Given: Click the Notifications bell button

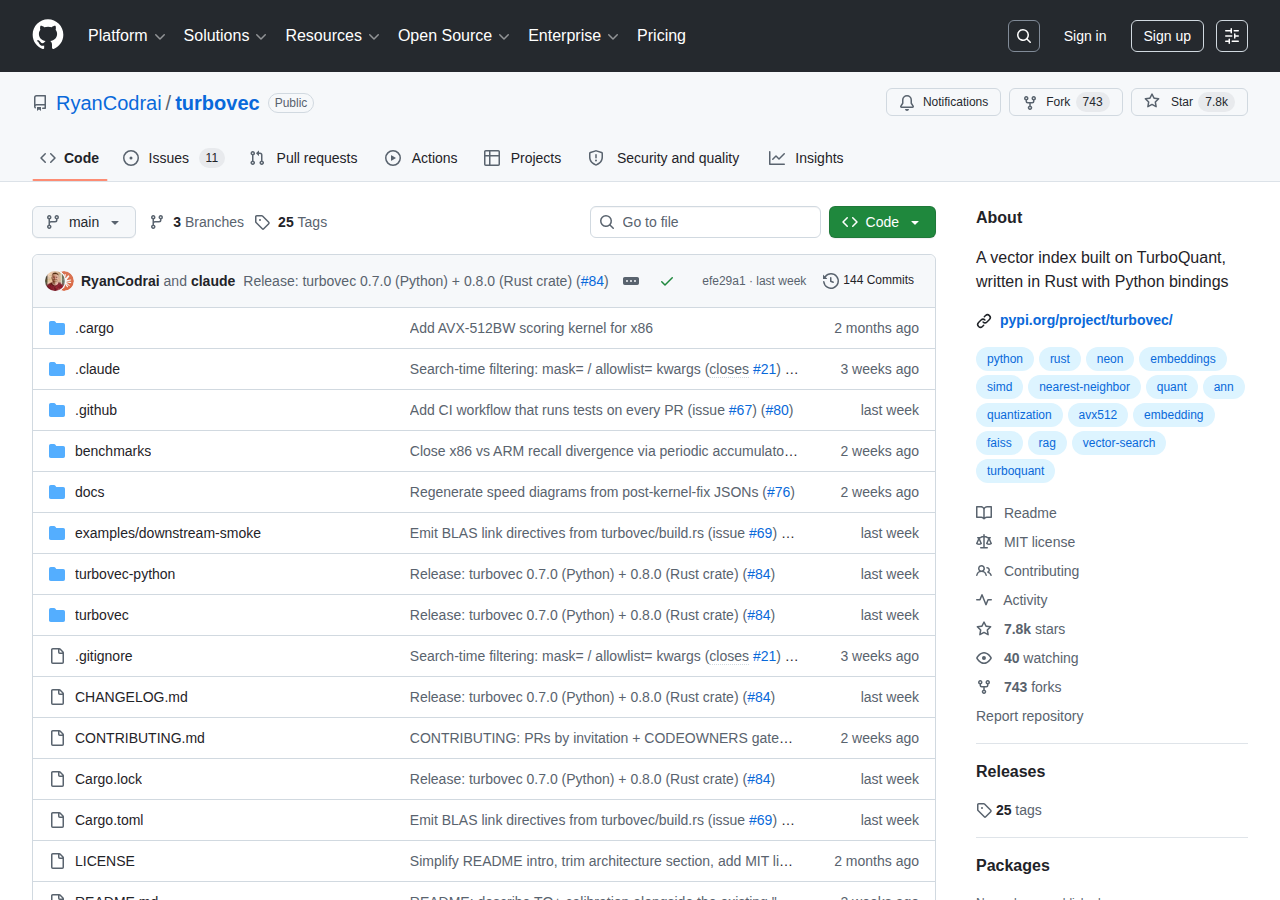Looking at the screenshot, I should [x=943, y=102].
